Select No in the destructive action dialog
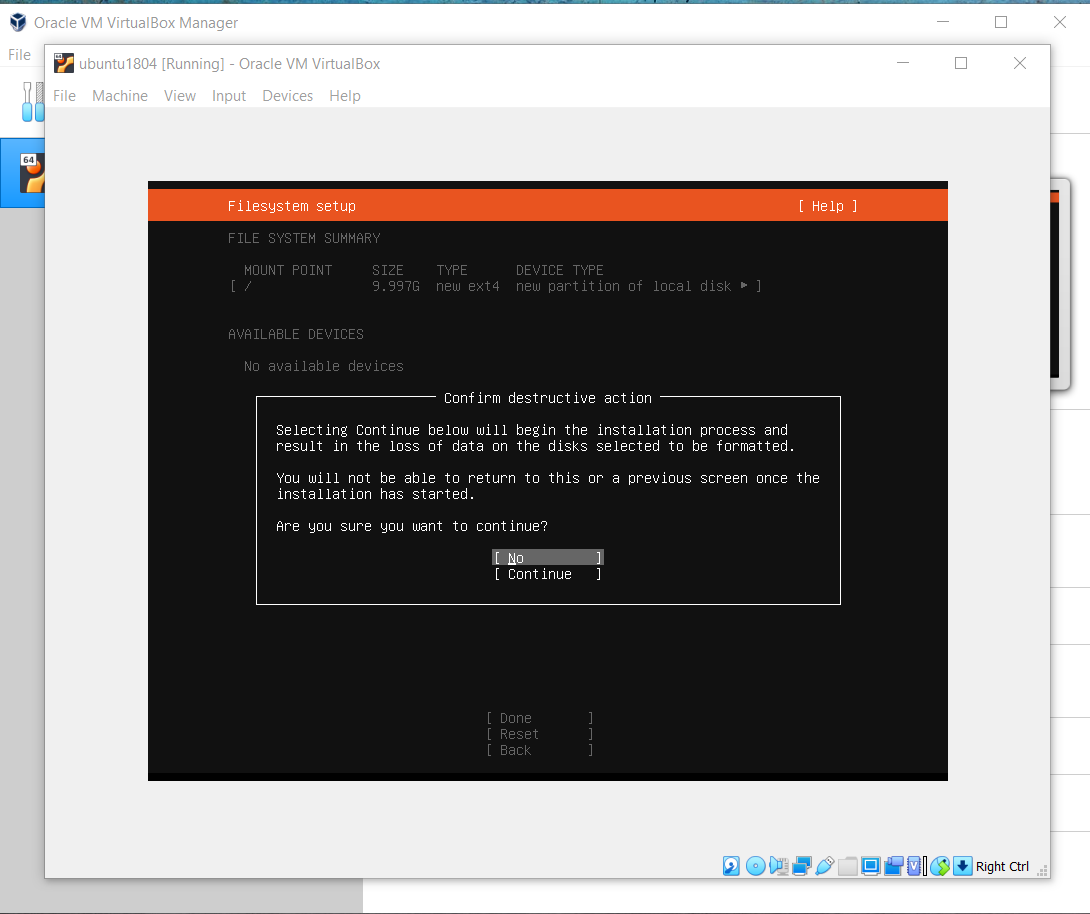 (547, 558)
